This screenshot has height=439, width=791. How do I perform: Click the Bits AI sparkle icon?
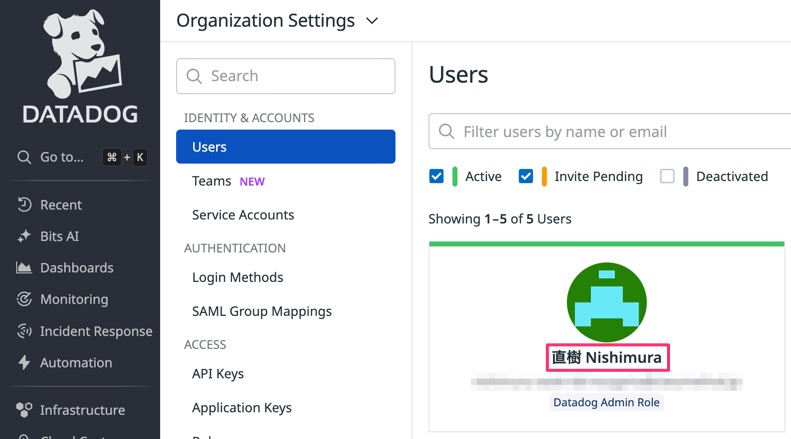click(24, 236)
